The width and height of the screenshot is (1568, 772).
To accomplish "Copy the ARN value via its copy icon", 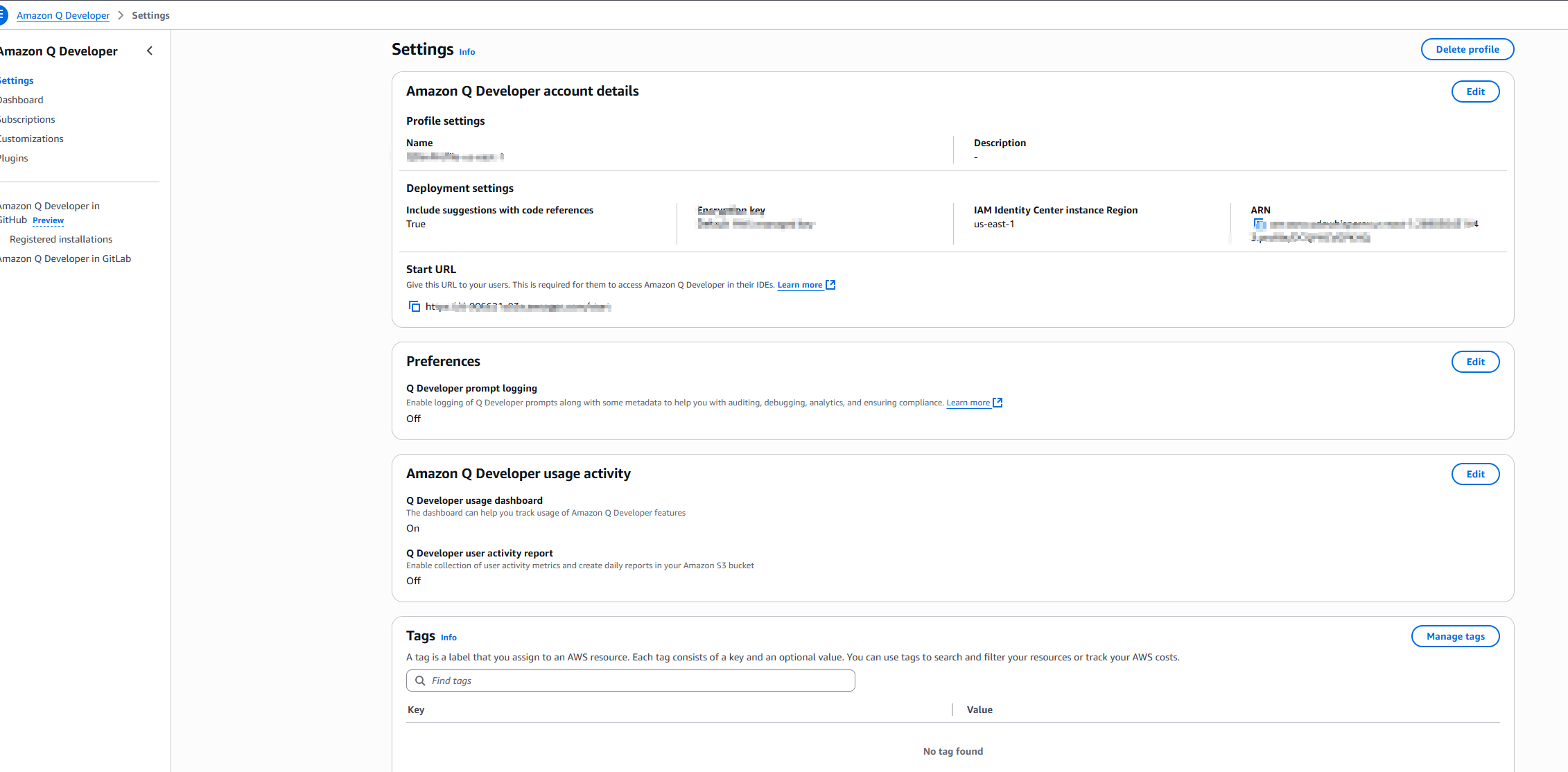I will tap(1259, 223).
